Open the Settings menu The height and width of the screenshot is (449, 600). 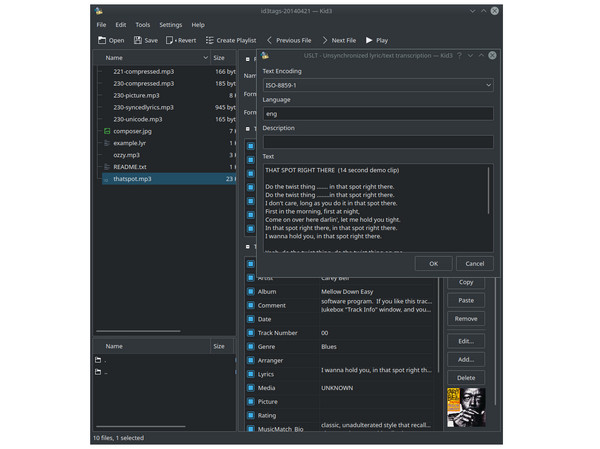[x=171, y=25]
